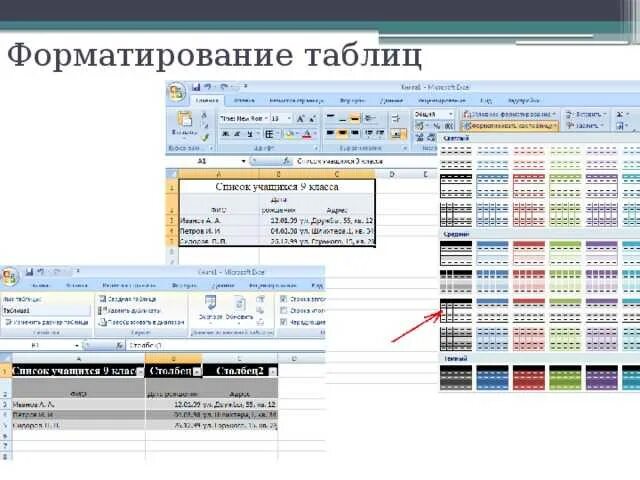
Task: Click the highlighted Center text alignment icon
Action: click(343, 133)
